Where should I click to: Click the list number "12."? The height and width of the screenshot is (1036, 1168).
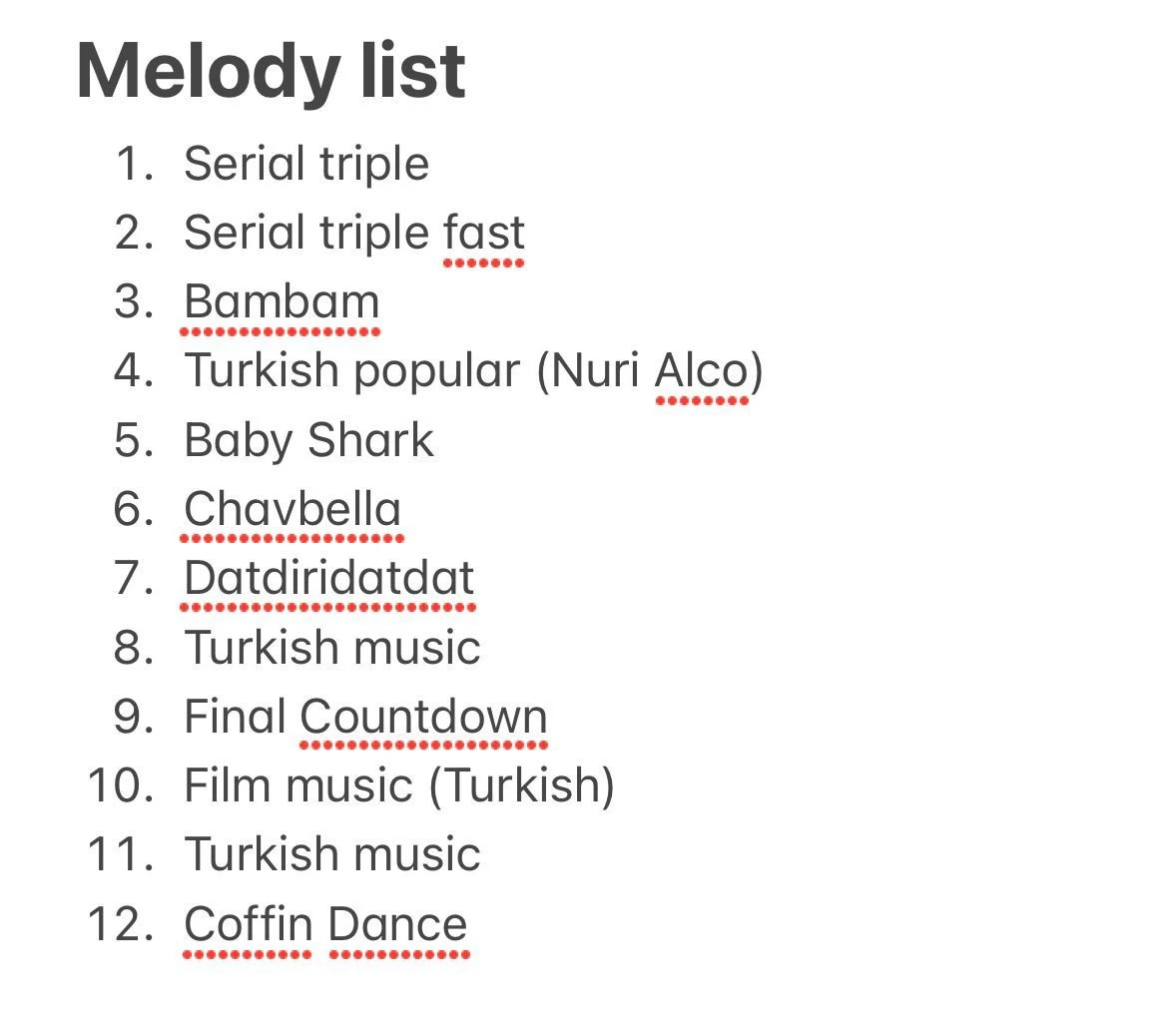pos(121,924)
